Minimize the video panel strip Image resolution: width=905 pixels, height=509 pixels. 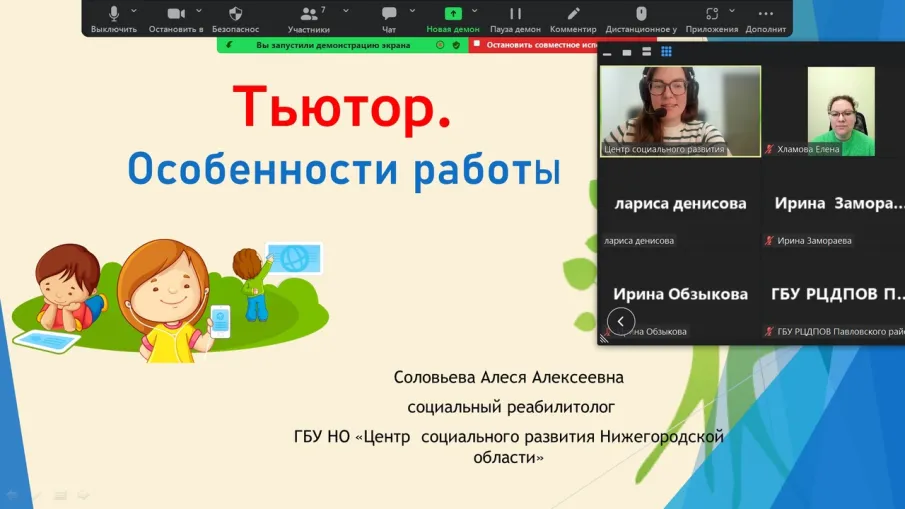point(607,53)
